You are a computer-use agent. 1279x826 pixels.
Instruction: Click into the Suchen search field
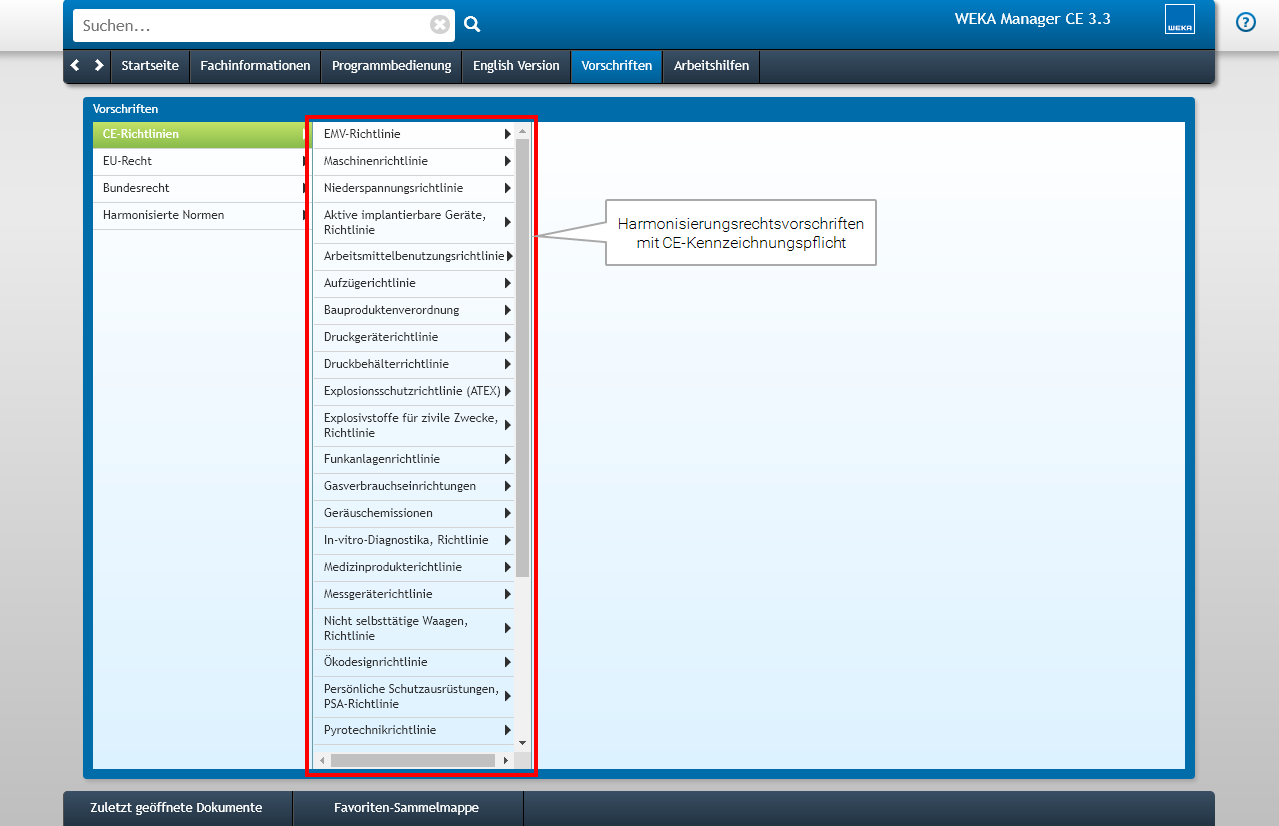point(250,25)
